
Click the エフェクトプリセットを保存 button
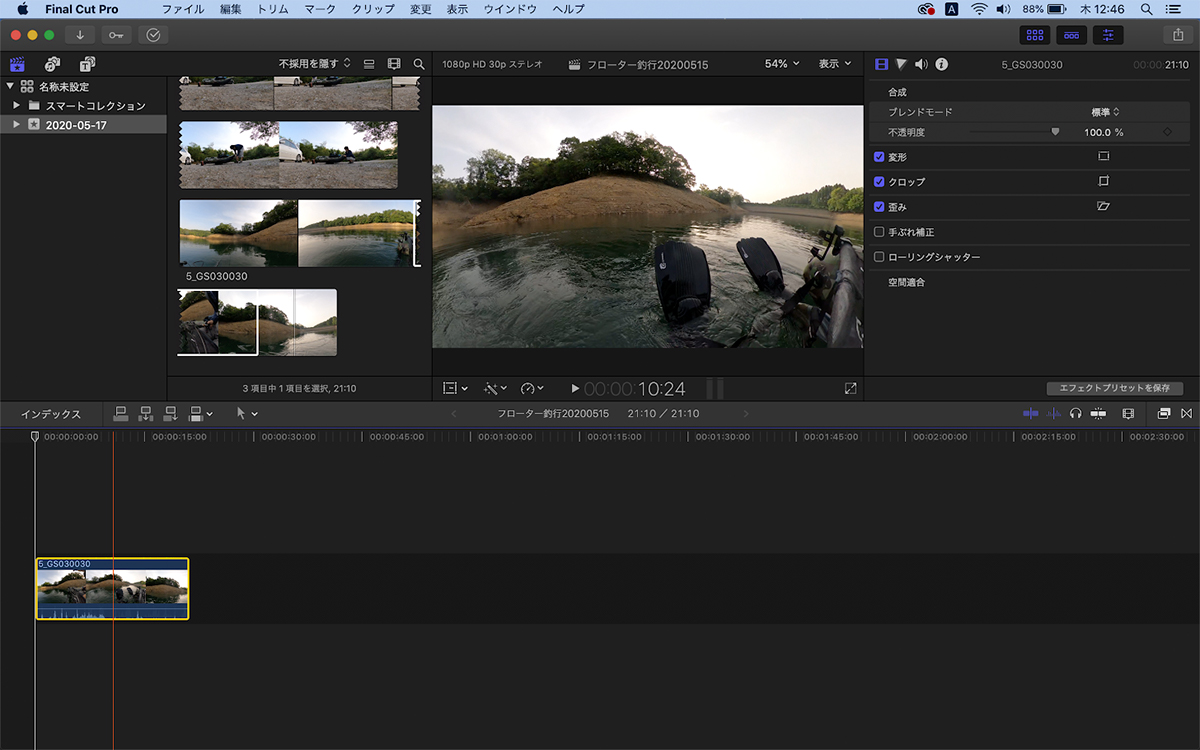tap(1114, 388)
